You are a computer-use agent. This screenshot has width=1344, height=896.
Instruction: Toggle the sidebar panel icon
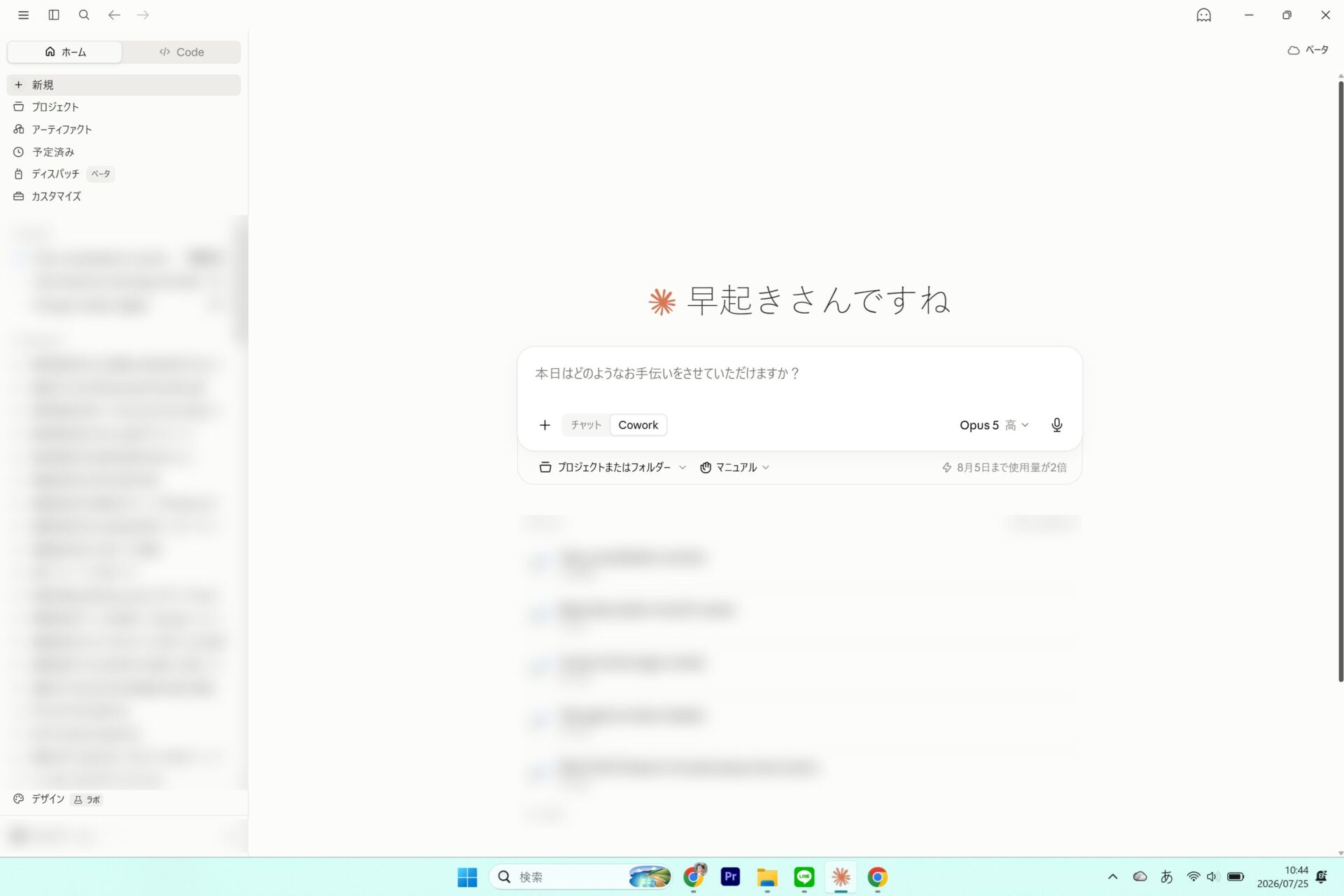point(54,15)
